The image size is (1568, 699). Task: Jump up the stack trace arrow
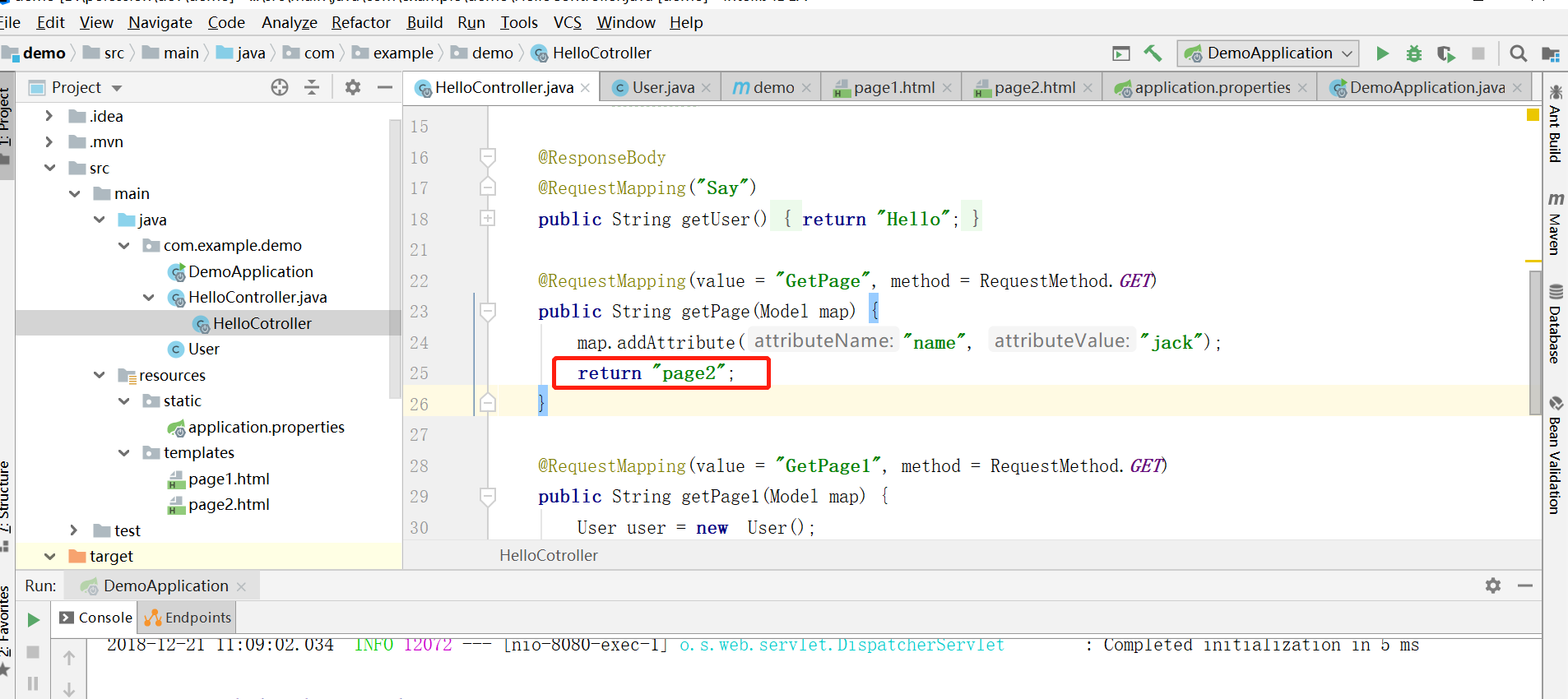click(x=69, y=658)
